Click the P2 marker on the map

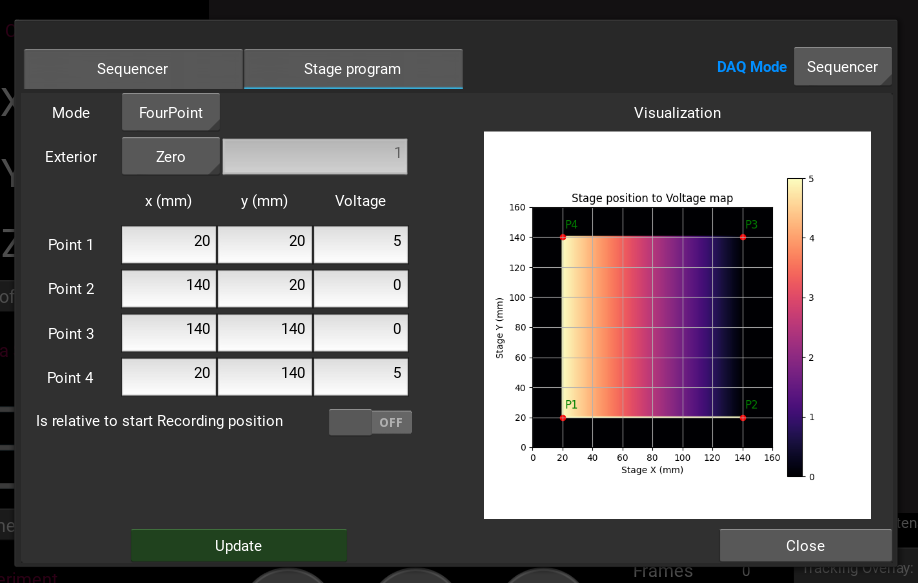tap(742, 418)
